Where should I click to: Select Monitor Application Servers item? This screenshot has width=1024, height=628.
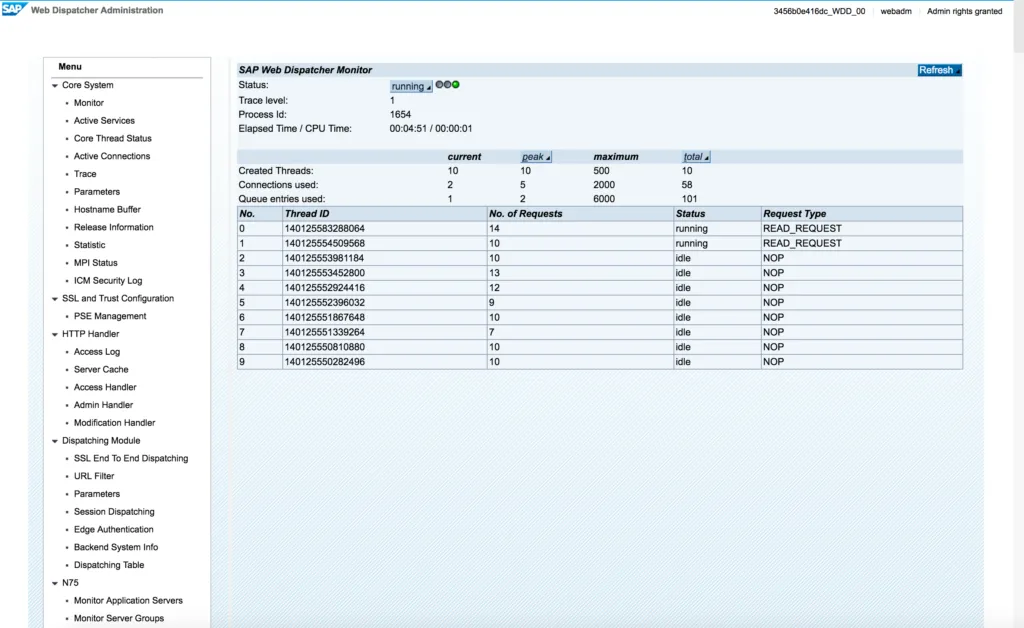(128, 601)
